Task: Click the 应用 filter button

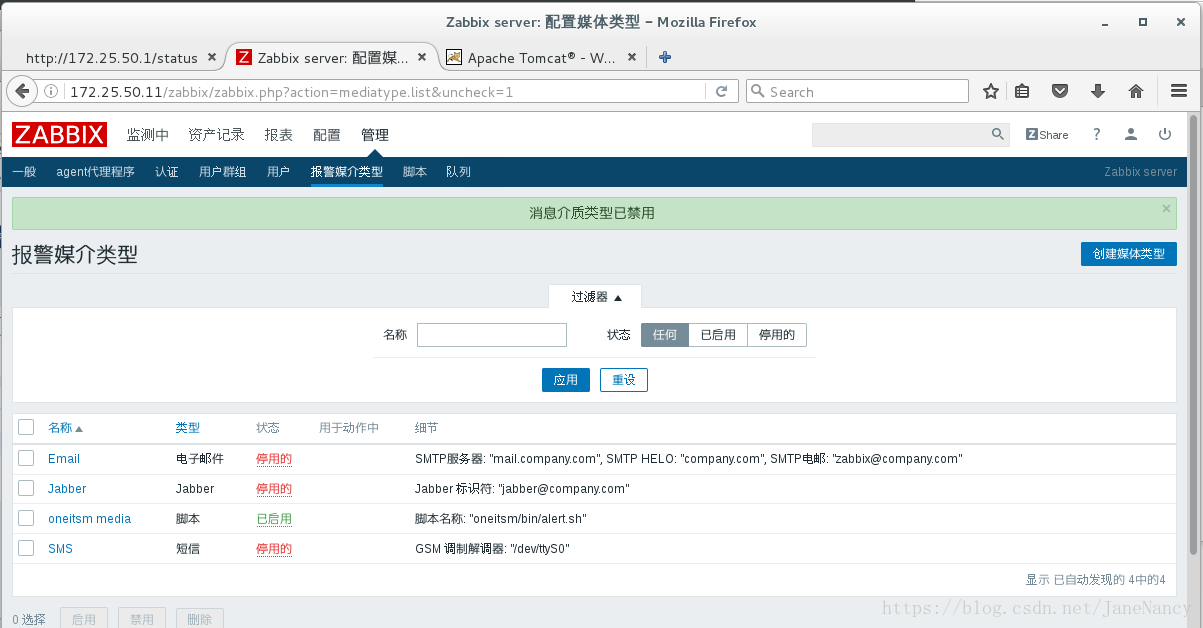Action: coord(566,380)
